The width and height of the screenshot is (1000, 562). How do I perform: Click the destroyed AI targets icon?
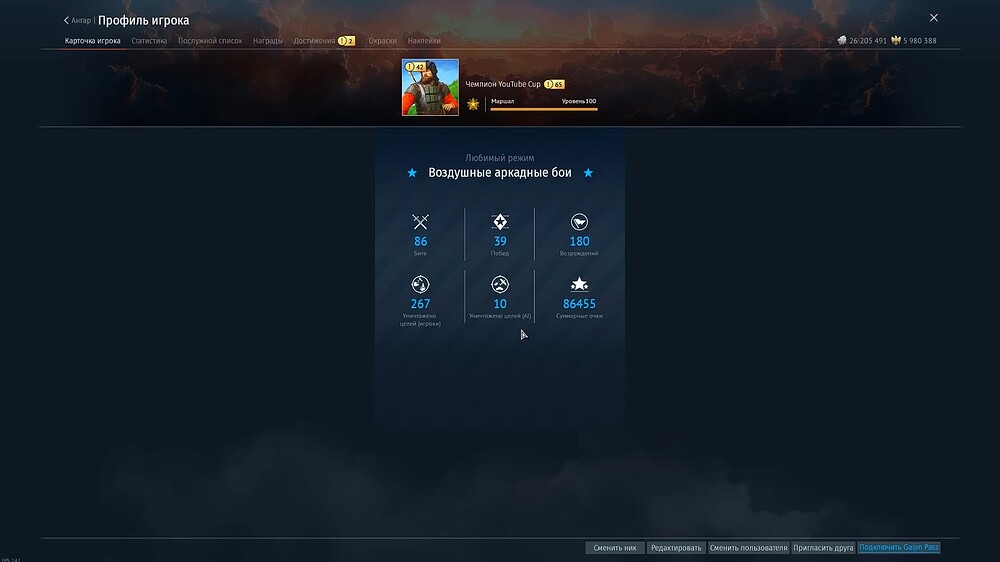pos(500,284)
